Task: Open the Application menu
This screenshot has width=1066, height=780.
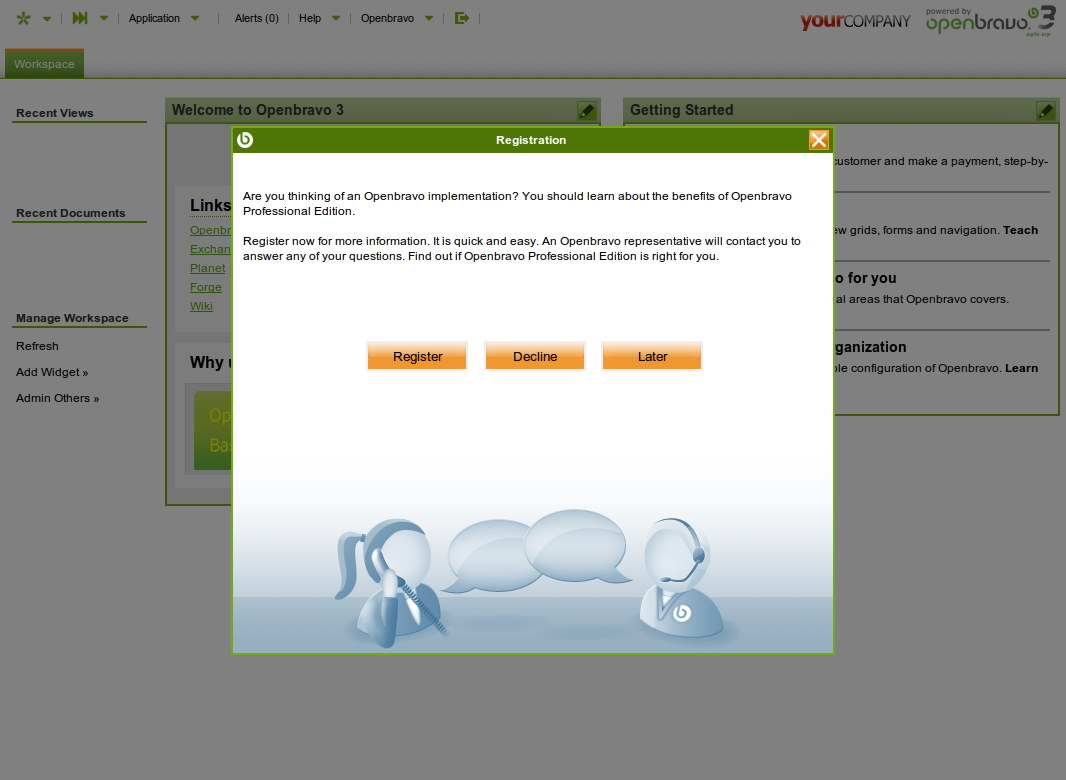Action: pyautogui.click(x=154, y=18)
